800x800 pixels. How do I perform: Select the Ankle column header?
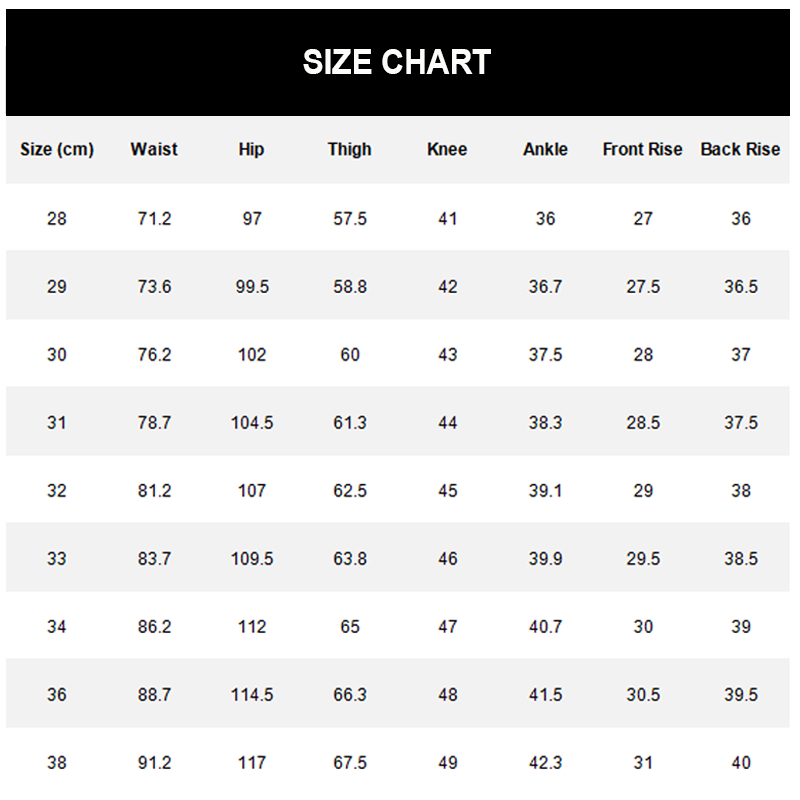pos(545,149)
